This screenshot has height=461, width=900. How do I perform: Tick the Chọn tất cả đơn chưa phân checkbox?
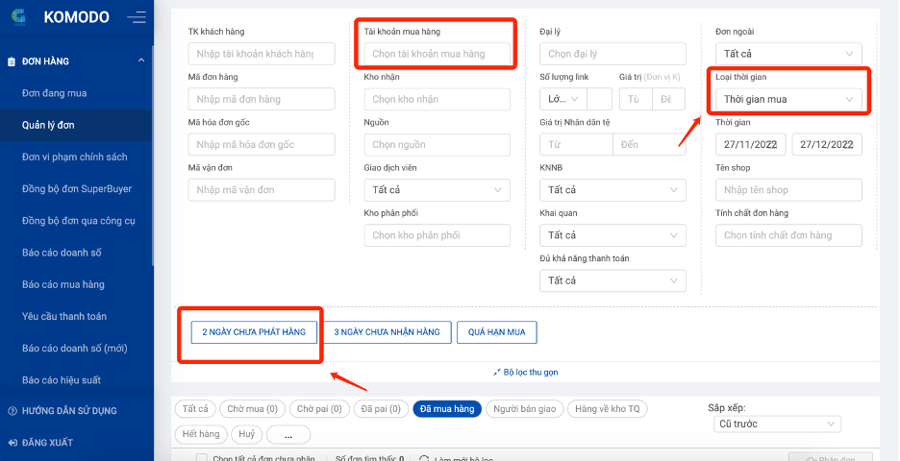[x=200, y=458]
